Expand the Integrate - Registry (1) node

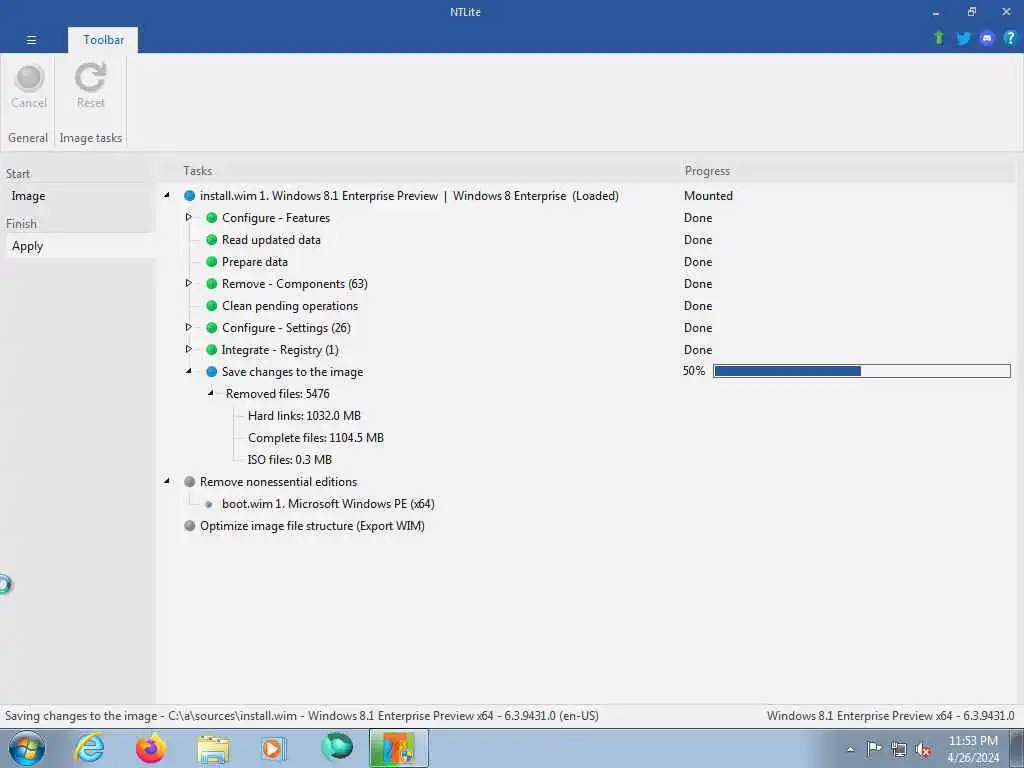pyautogui.click(x=189, y=349)
